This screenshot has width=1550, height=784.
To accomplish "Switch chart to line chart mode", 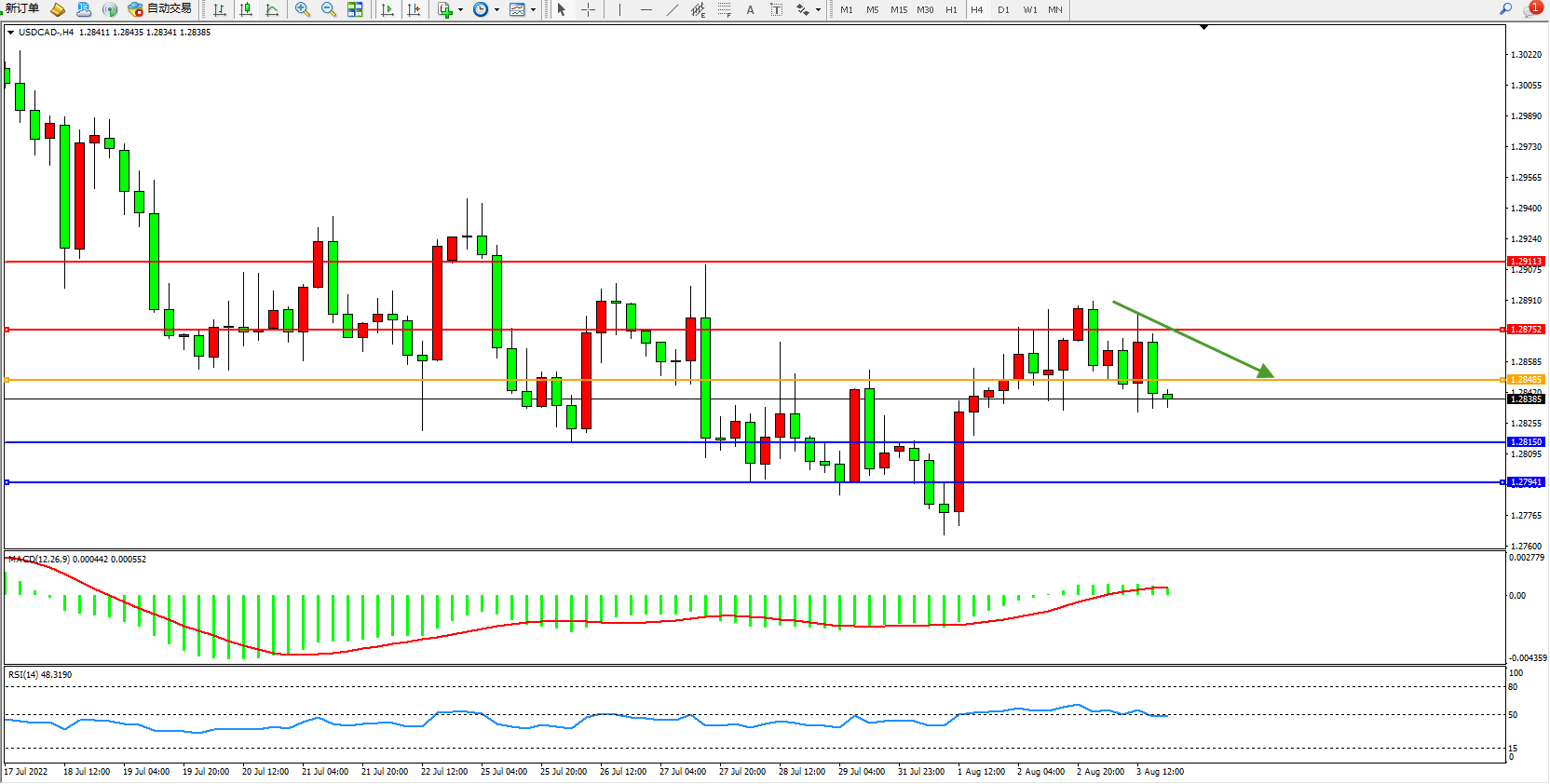I will [272, 9].
